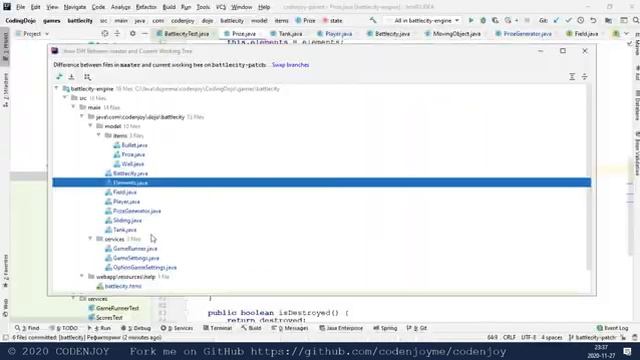Collapse the src folder node

[65, 98]
